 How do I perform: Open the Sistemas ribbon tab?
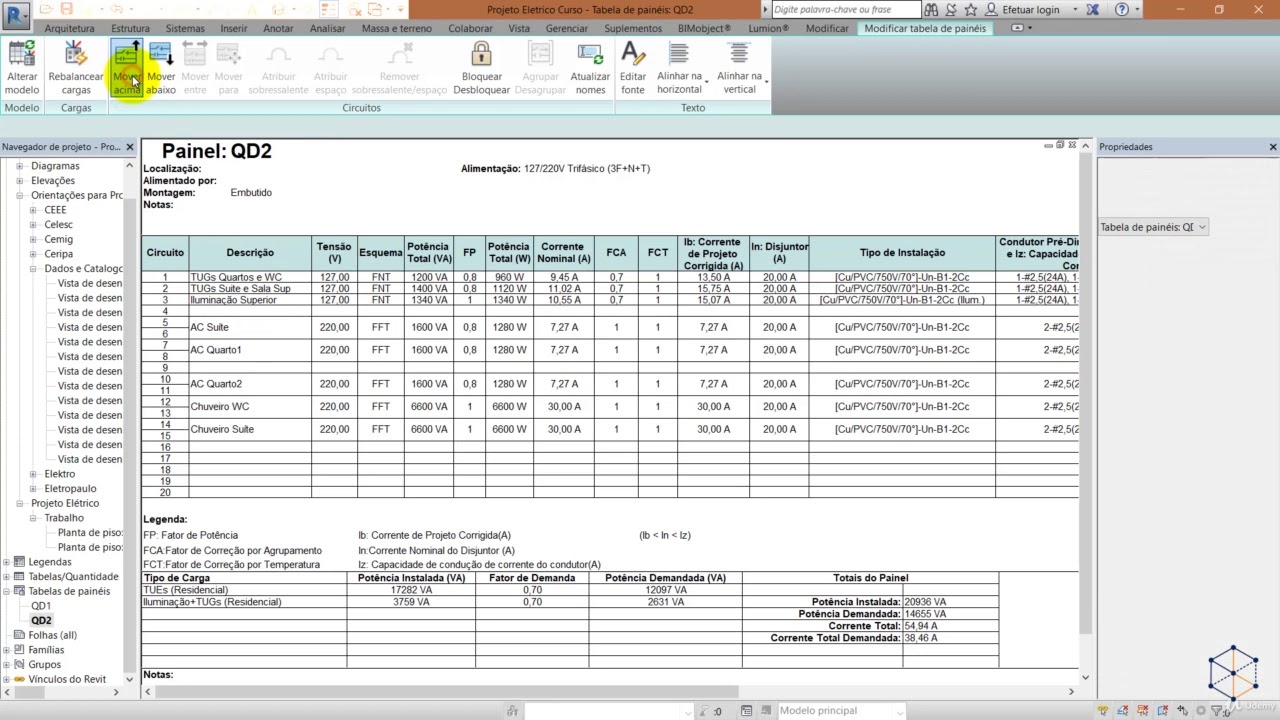[x=185, y=28]
